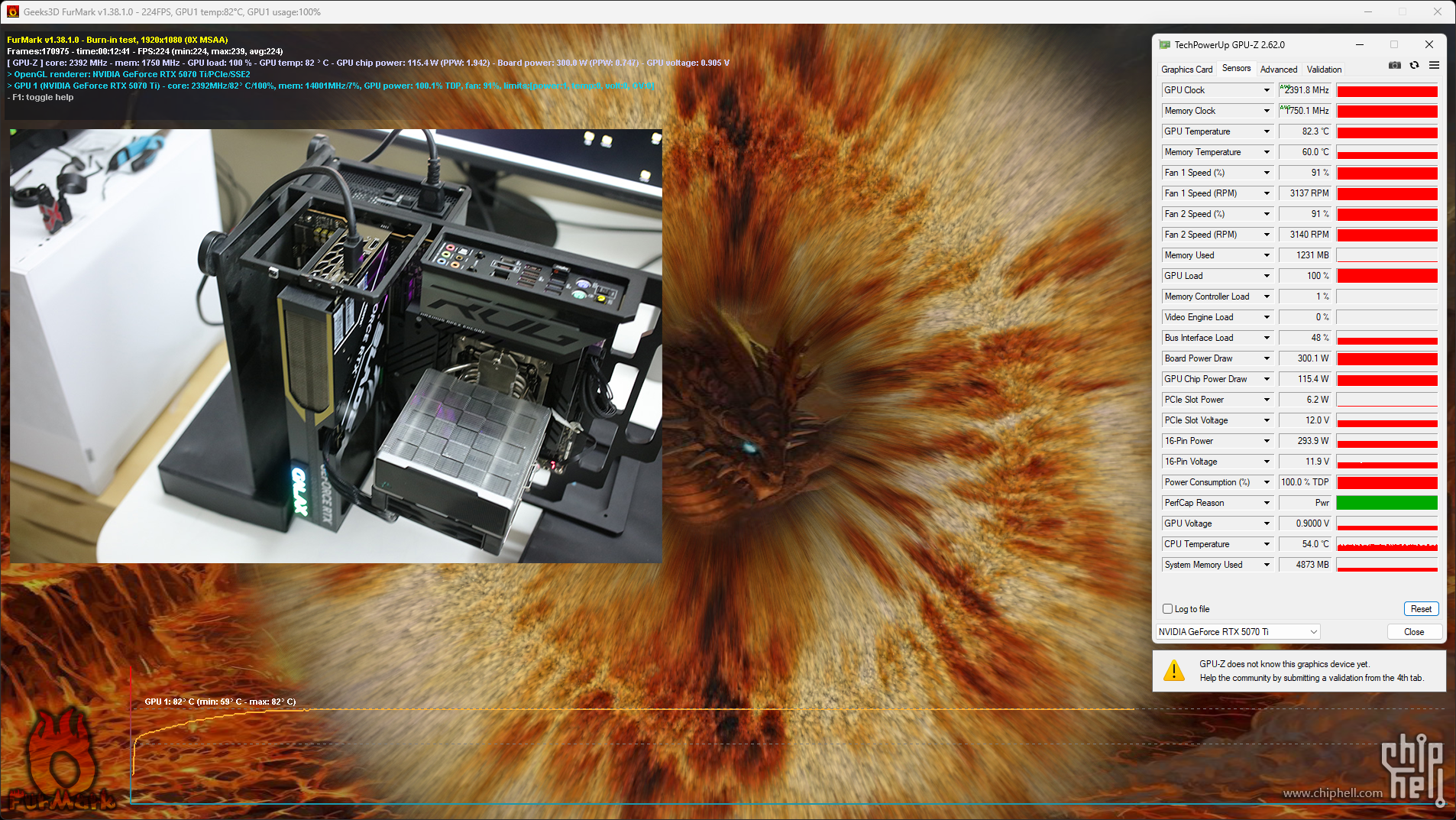This screenshot has width=1456, height=820.
Task: Click the Memory Controller Load 1 % value
Action: point(1305,297)
